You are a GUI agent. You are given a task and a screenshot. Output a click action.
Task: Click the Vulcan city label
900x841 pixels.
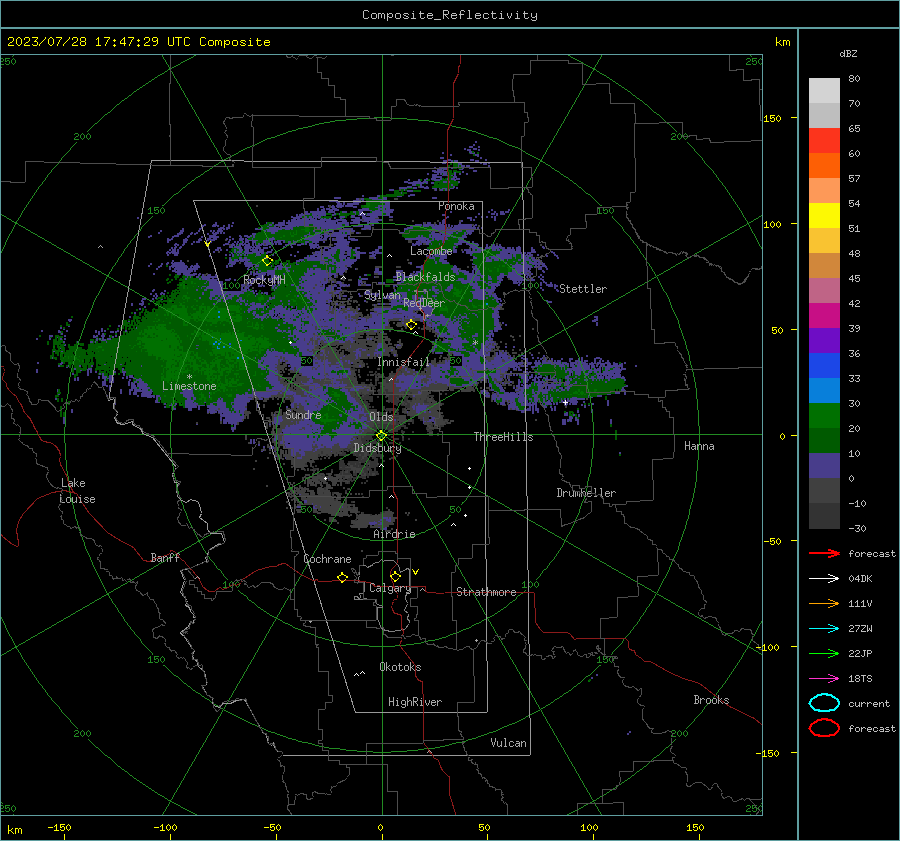click(x=509, y=743)
